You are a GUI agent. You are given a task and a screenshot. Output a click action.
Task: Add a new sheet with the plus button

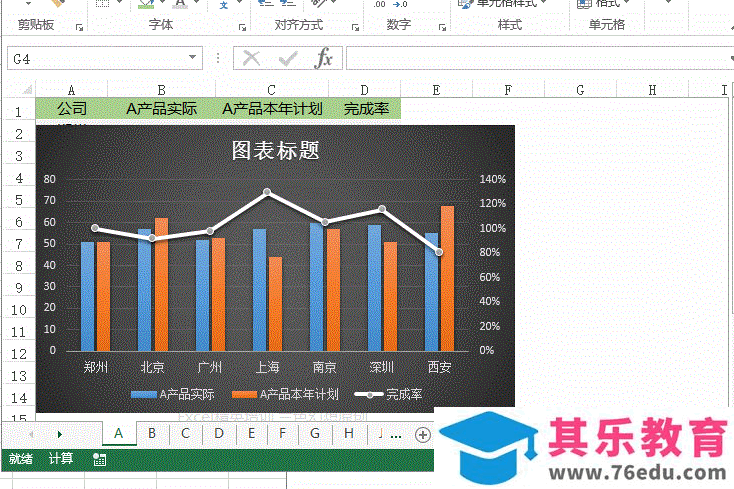pyautogui.click(x=423, y=435)
